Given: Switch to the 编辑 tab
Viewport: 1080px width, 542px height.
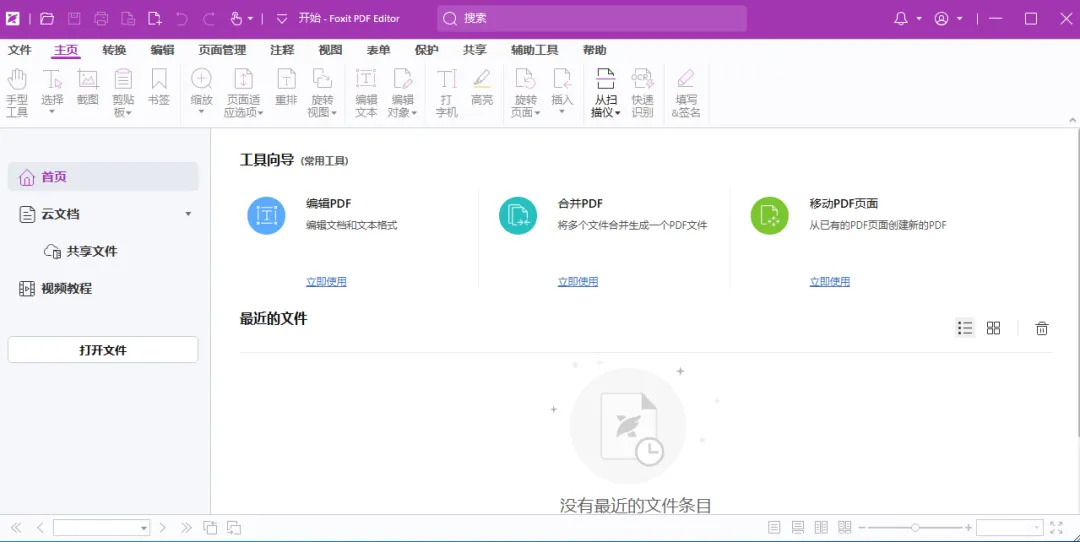Looking at the screenshot, I should pyautogui.click(x=163, y=50).
